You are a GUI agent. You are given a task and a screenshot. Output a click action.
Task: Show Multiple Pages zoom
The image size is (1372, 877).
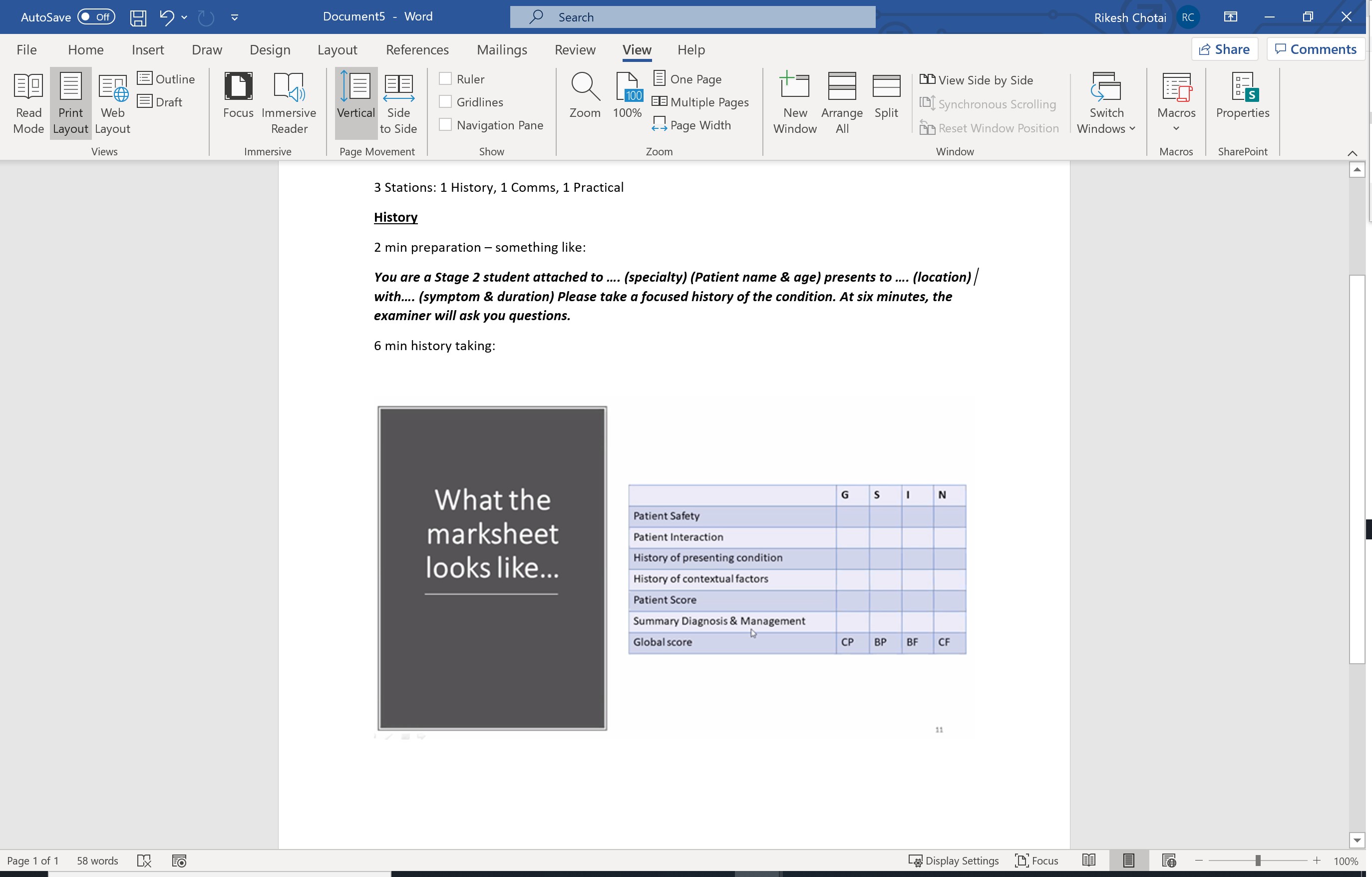coord(700,101)
